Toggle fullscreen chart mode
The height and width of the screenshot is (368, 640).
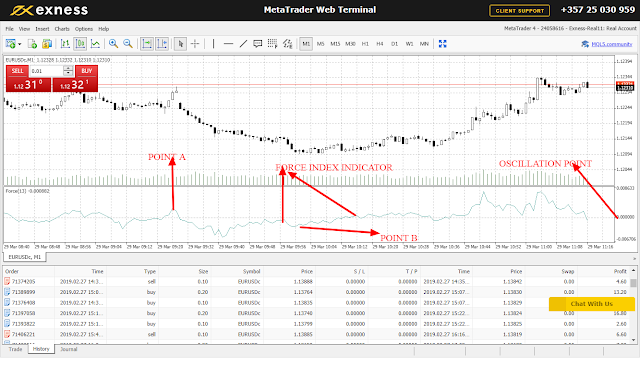click(x=442, y=44)
